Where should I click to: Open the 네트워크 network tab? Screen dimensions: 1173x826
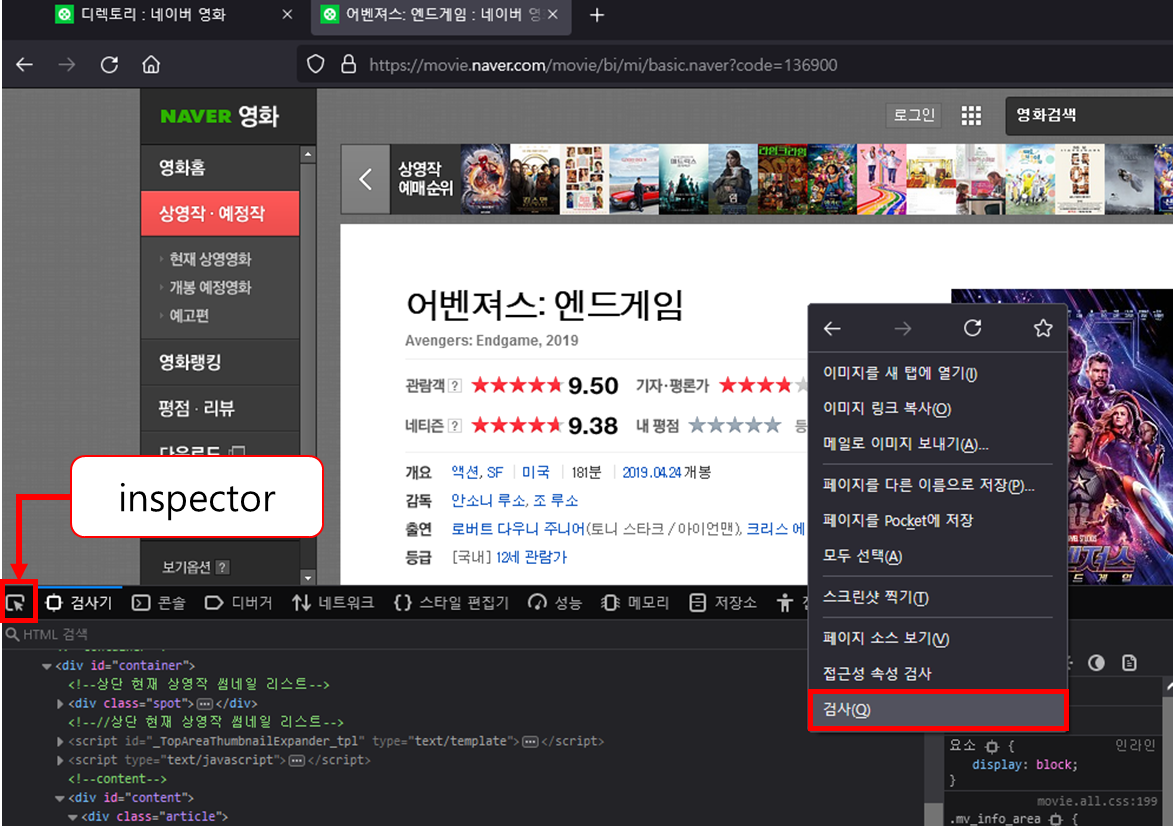tap(333, 602)
